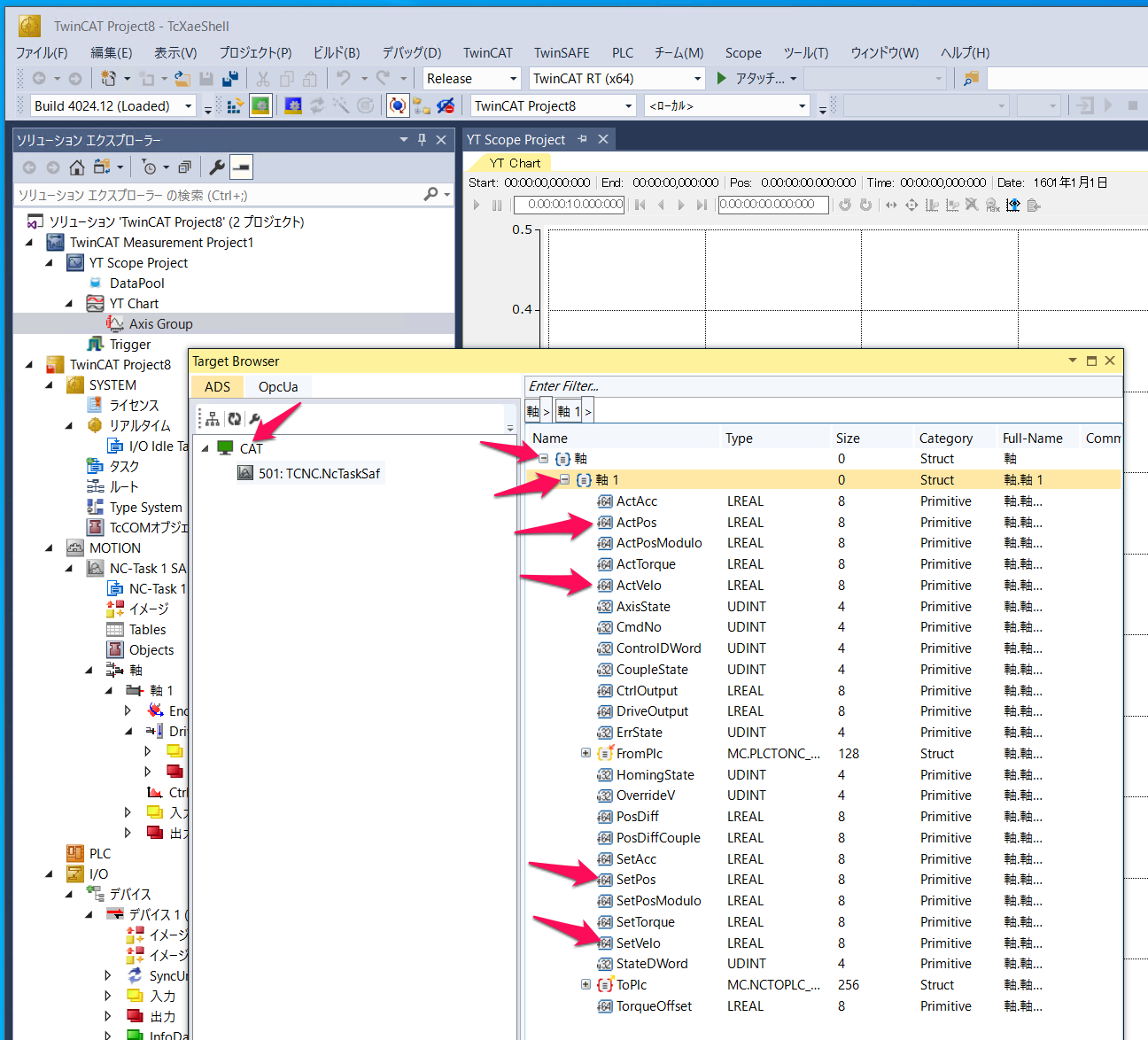Image resolution: width=1148 pixels, height=1040 pixels.
Task: Click the Restart TwinCAT Run Mode green icon
Action: click(260, 106)
